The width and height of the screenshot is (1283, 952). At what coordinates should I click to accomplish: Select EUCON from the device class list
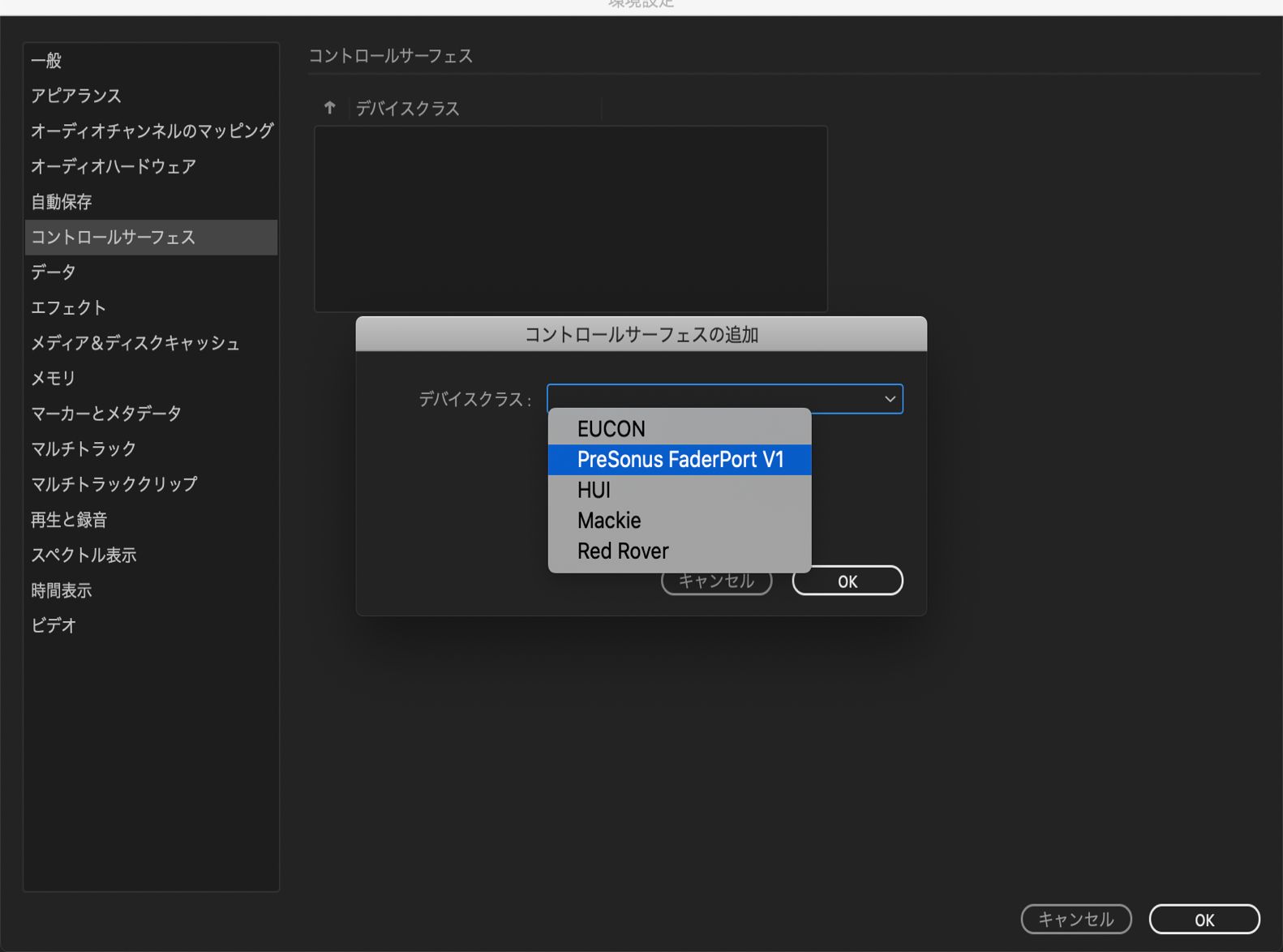[x=680, y=429]
